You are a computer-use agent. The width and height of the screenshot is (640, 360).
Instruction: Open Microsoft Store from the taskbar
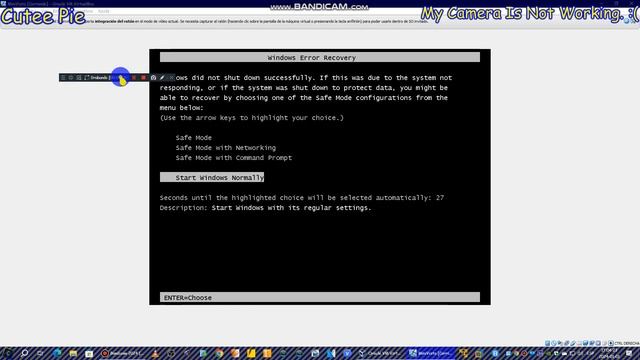[x=89, y=353]
